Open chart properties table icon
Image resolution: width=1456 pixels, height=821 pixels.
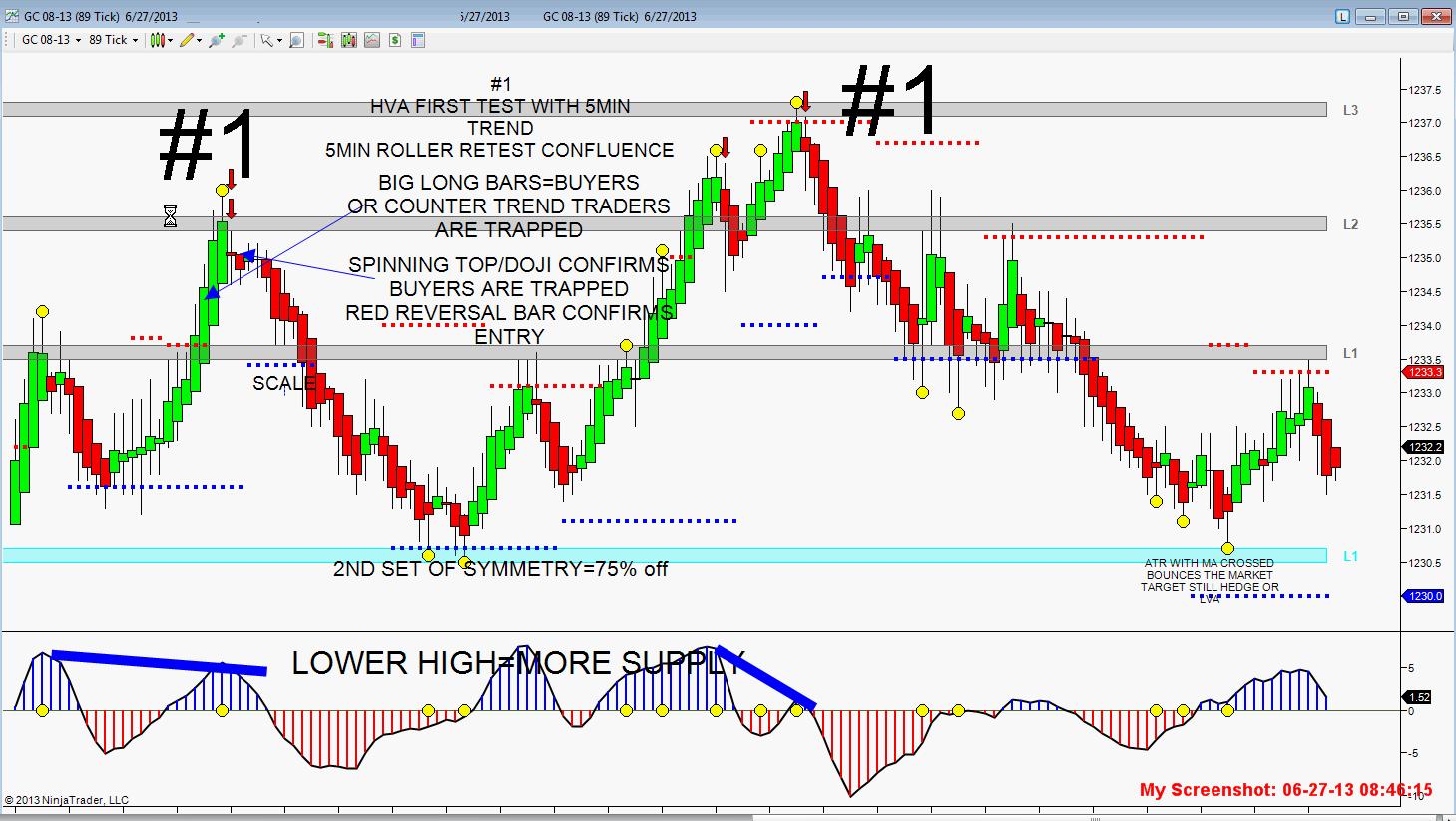click(418, 40)
